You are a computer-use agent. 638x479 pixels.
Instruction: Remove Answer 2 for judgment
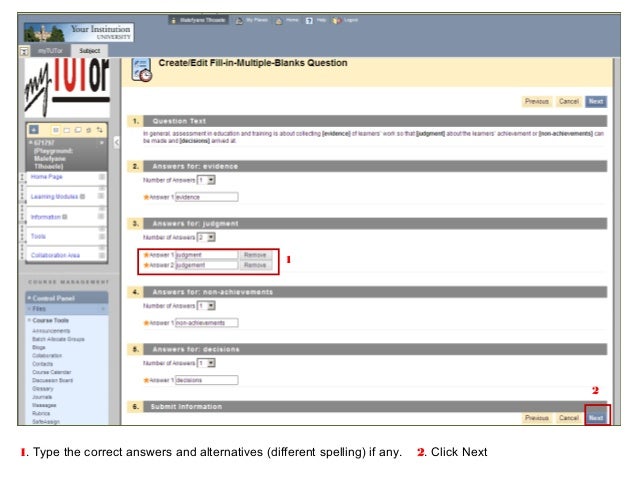255,265
